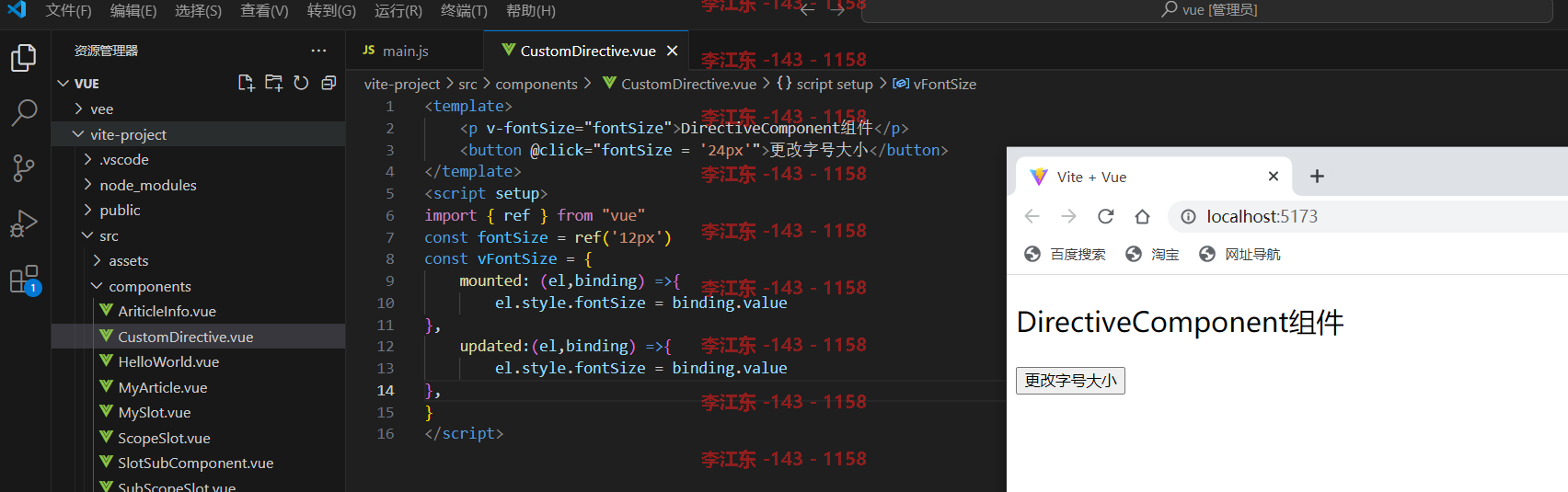This screenshot has width=1568, height=492.
Task: Open the browser home page button
Action: (x=1142, y=216)
